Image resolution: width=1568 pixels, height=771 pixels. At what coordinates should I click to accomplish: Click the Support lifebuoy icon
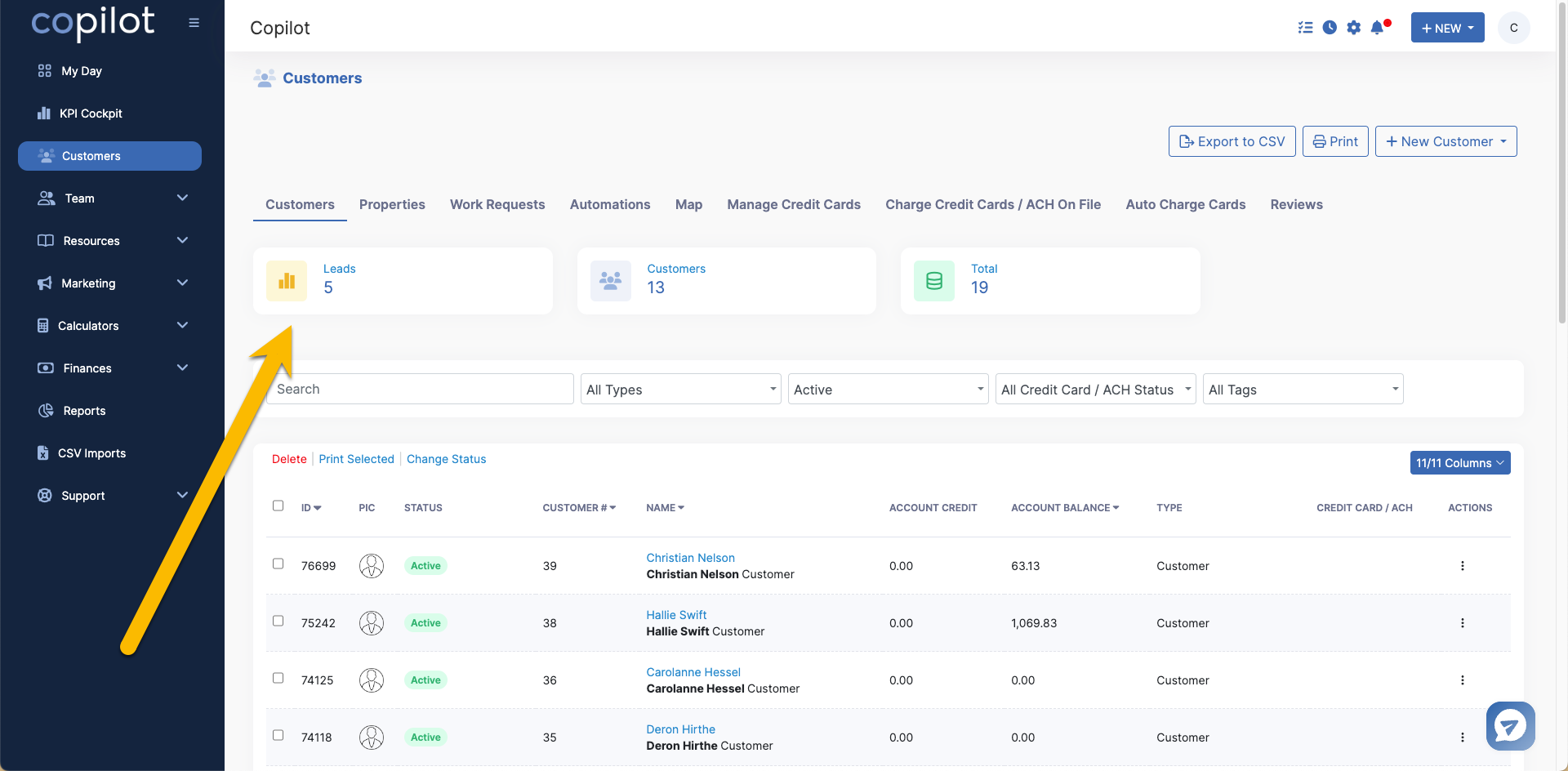(x=45, y=496)
